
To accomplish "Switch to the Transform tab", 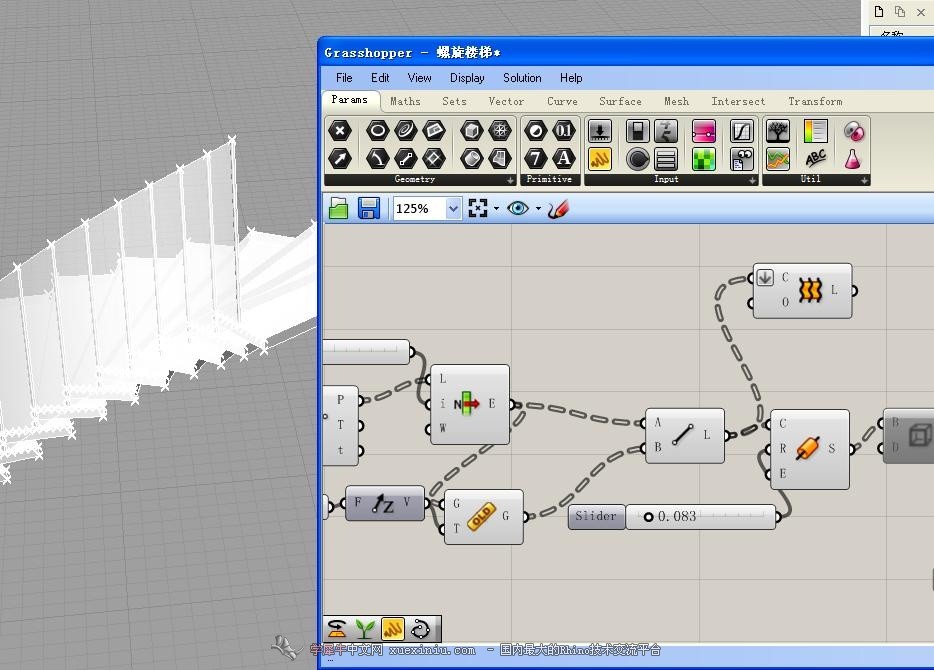I will pyautogui.click(x=815, y=101).
